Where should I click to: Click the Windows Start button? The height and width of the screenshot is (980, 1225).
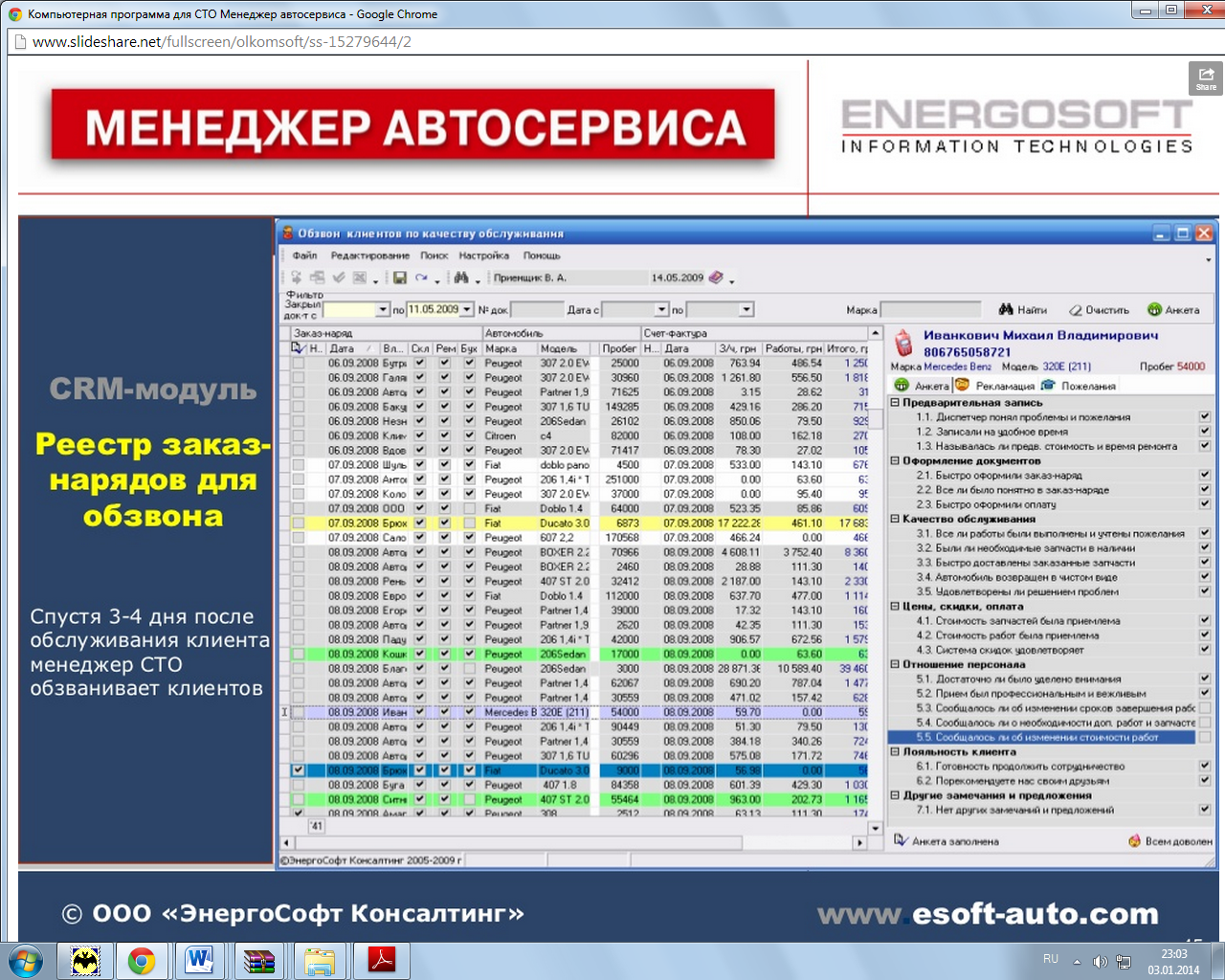pos(25,960)
